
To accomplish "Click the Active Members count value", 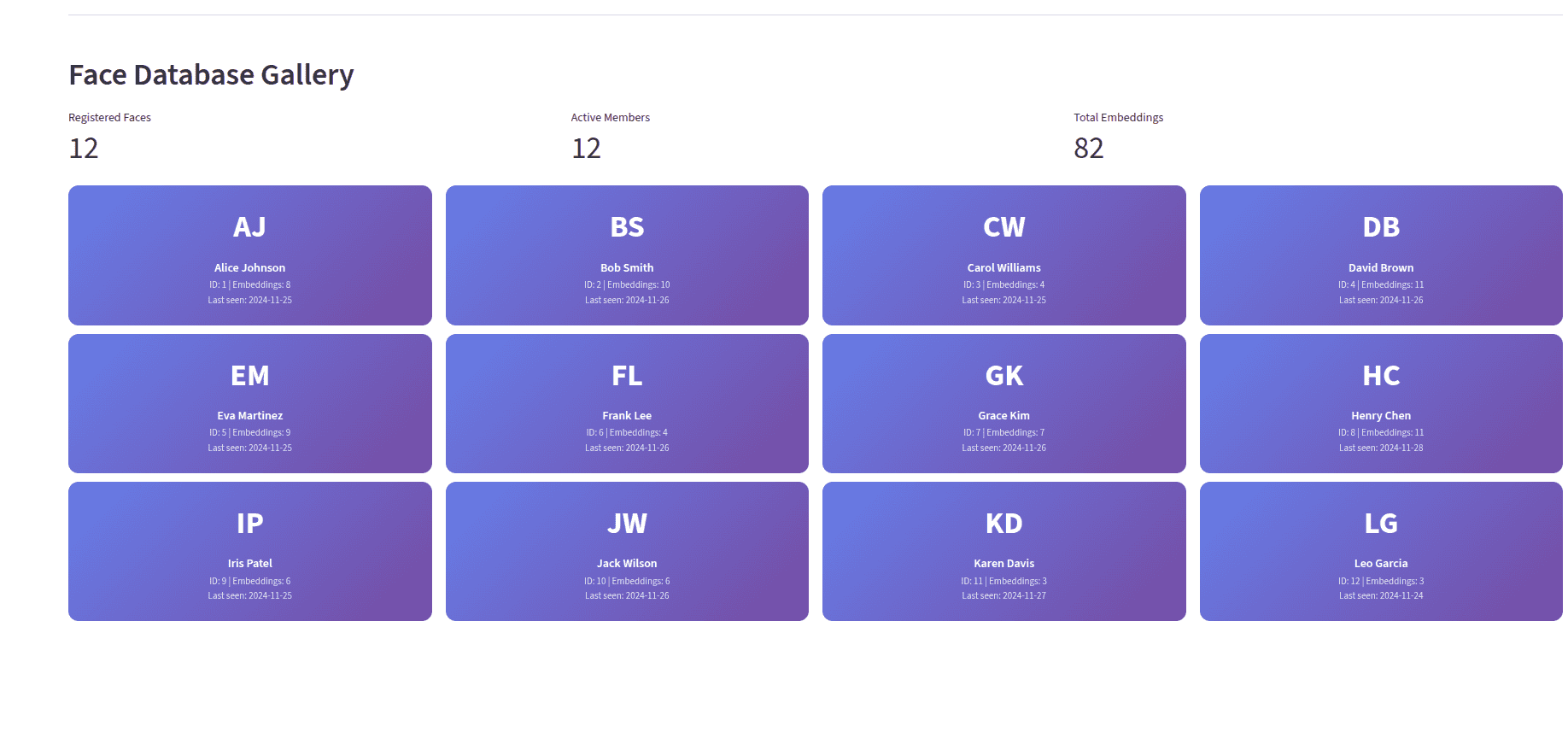I will pos(586,149).
